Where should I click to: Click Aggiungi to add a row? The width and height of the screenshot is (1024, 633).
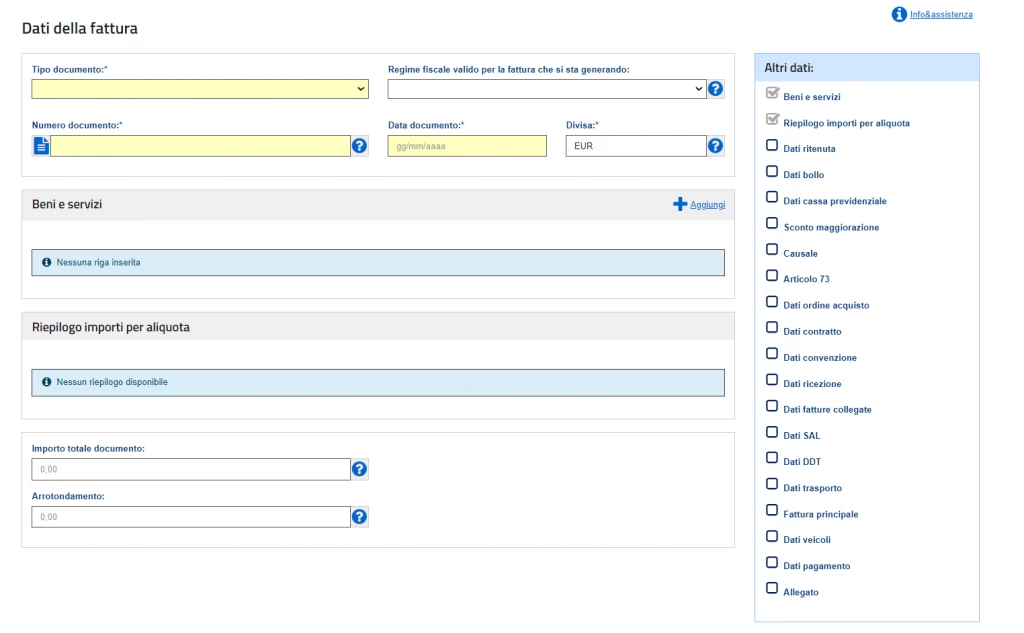707,205
